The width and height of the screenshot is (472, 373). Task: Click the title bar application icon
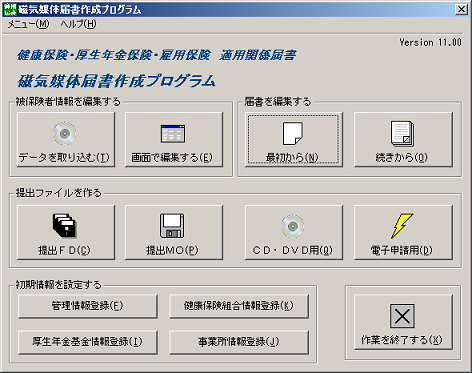click(x=9, y=10)
